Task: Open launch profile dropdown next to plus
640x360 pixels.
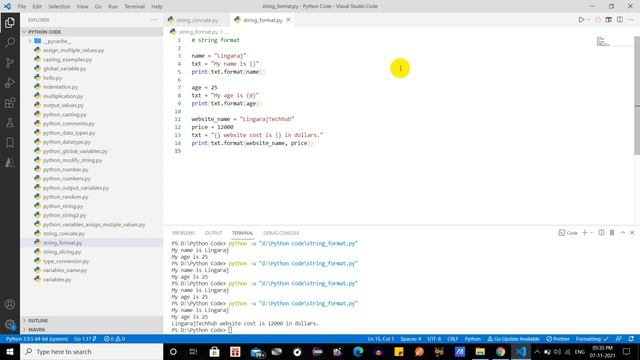Action: point(591,233)
